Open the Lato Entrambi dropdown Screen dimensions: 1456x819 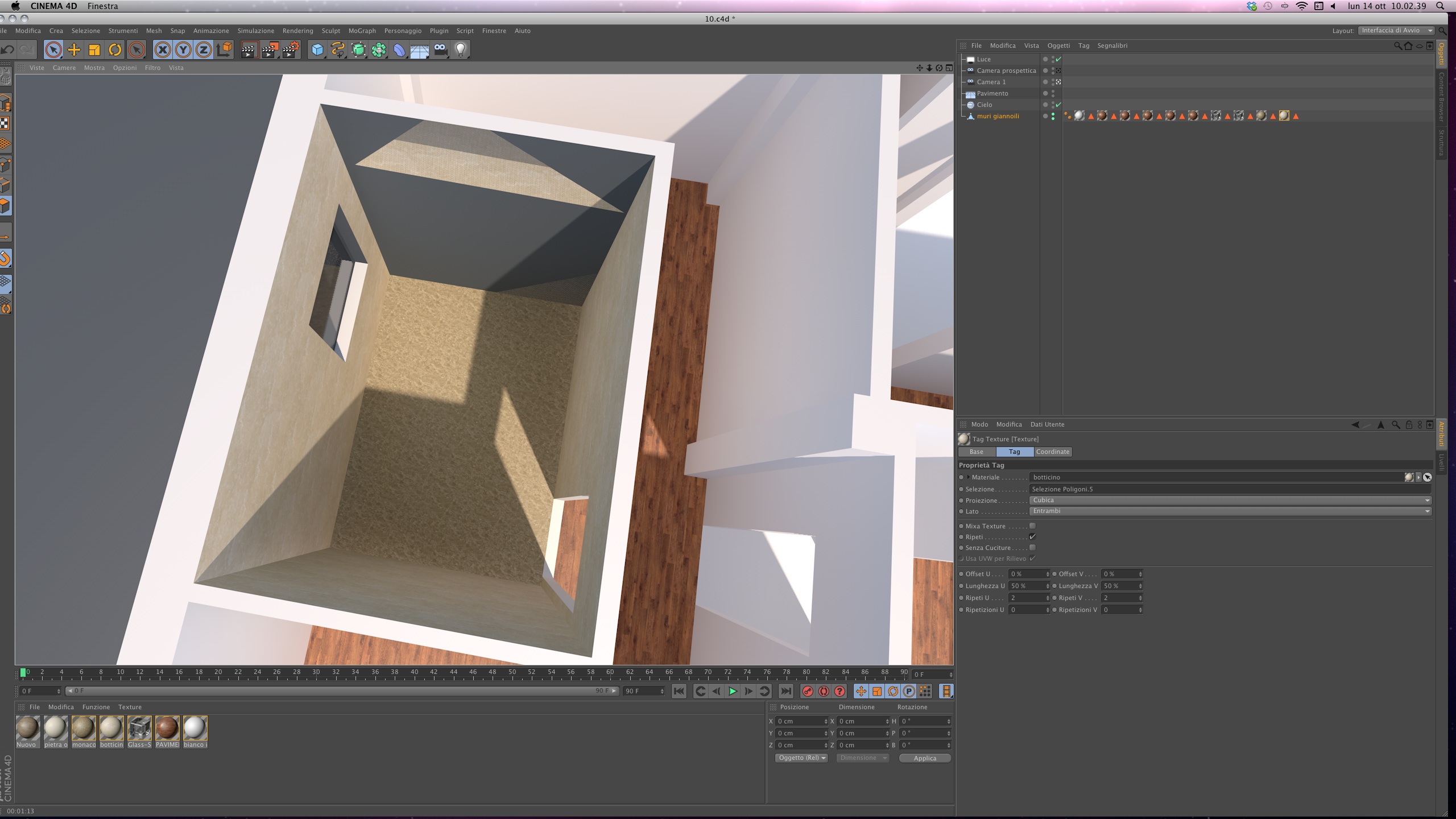(x=1230, y=511)
